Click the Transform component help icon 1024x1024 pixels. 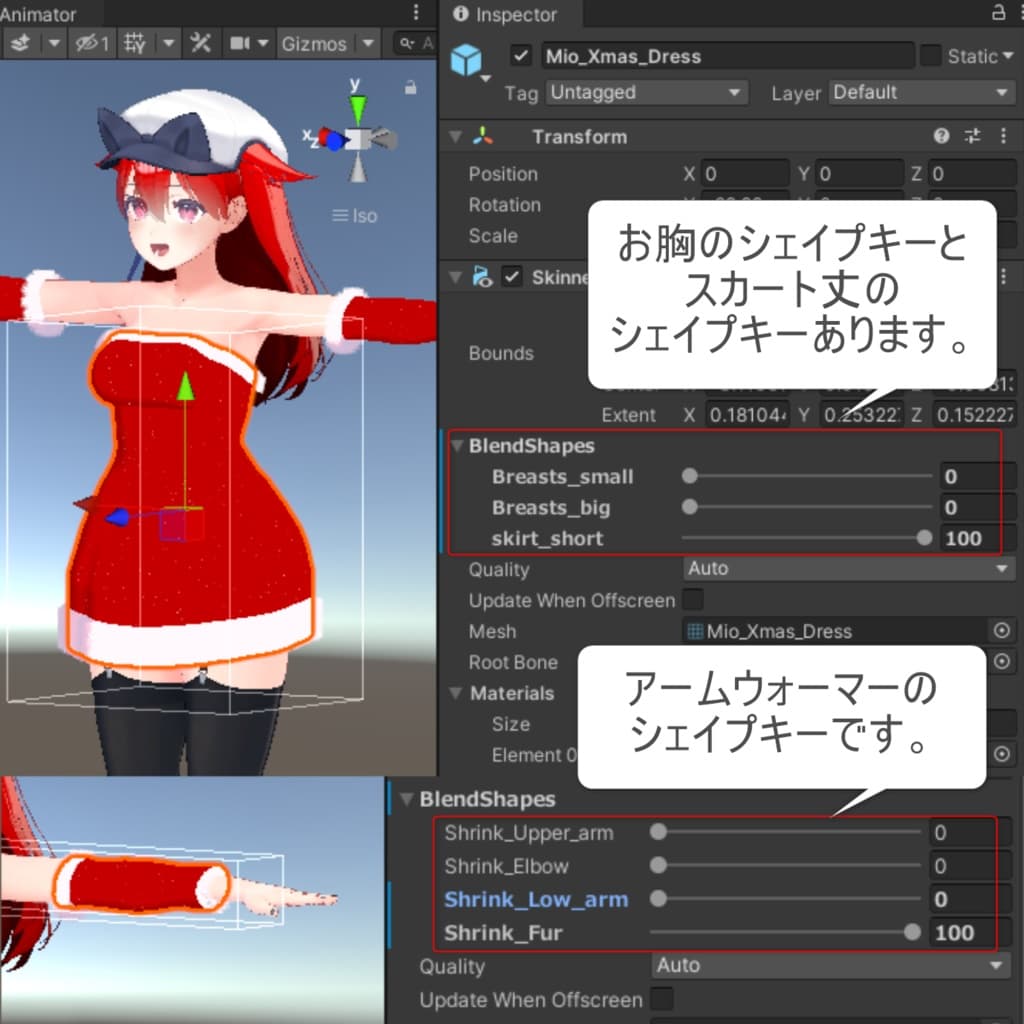(x=941, y=136)
